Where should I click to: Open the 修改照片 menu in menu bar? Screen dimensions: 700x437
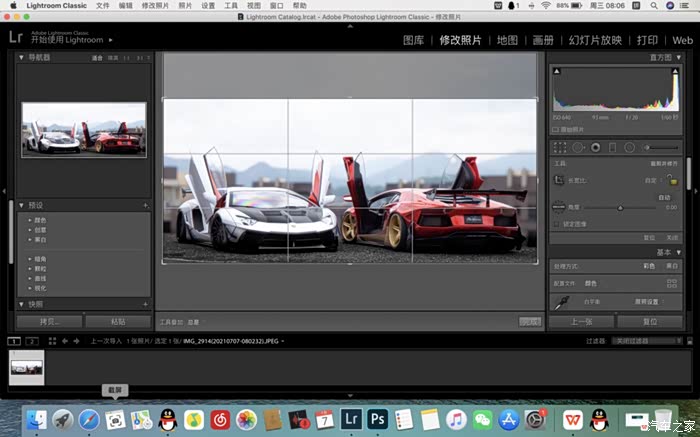[156, 6]
